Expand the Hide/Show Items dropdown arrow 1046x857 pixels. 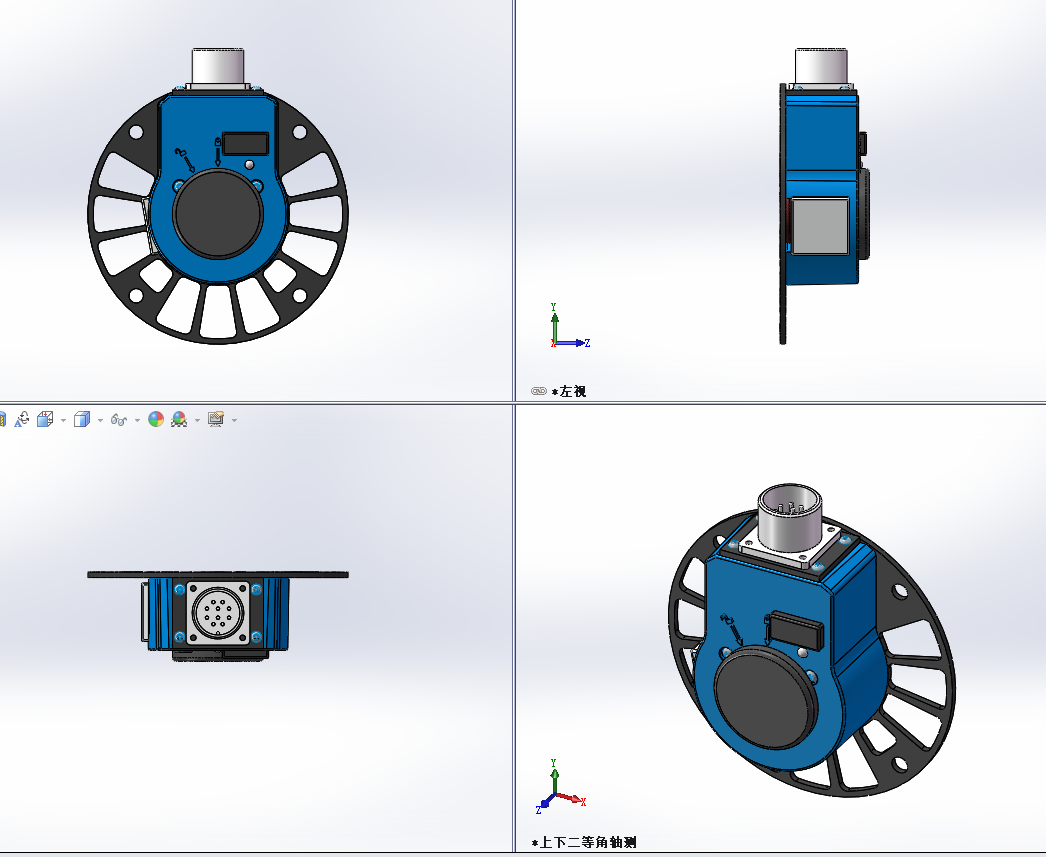[x=137, y=420]
